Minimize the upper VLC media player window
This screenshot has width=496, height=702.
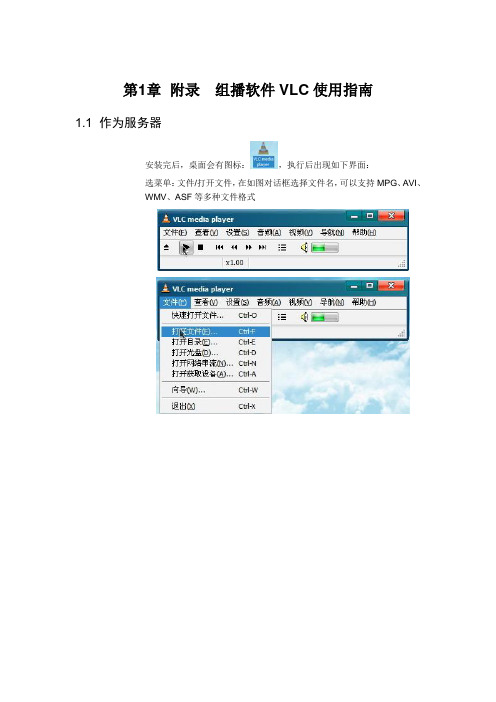(354, 216)
